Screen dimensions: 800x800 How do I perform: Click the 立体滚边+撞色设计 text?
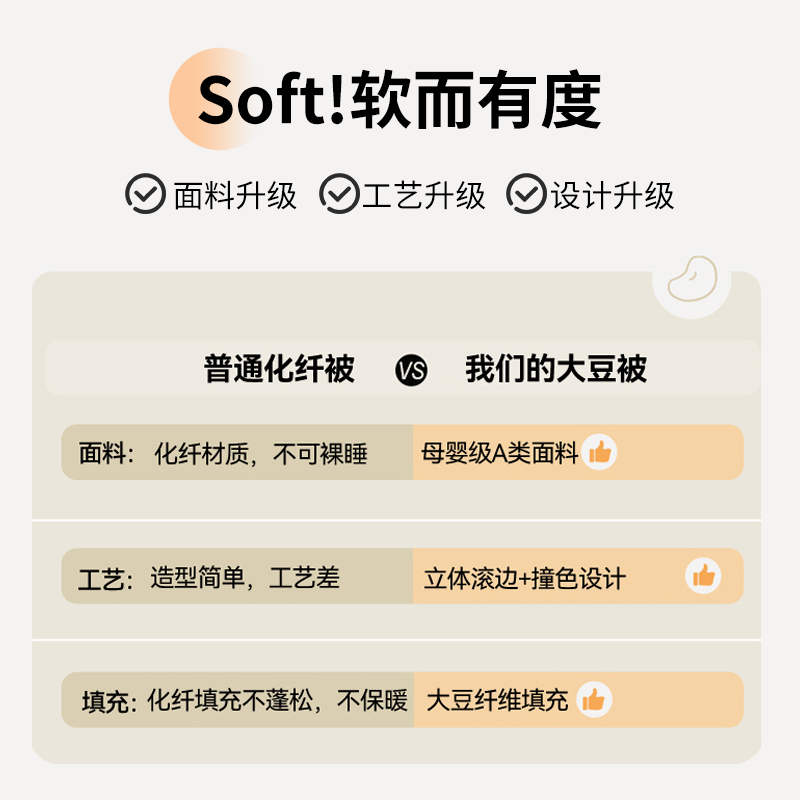click(x=525, y=578)
